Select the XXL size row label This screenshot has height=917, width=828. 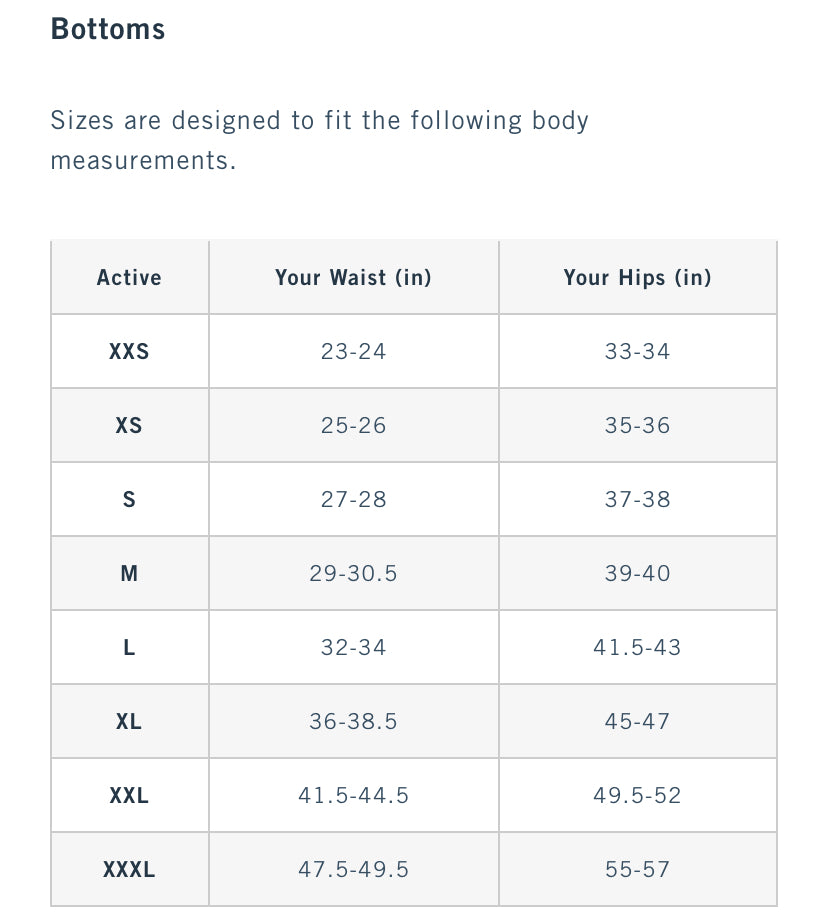coord(129,796)
